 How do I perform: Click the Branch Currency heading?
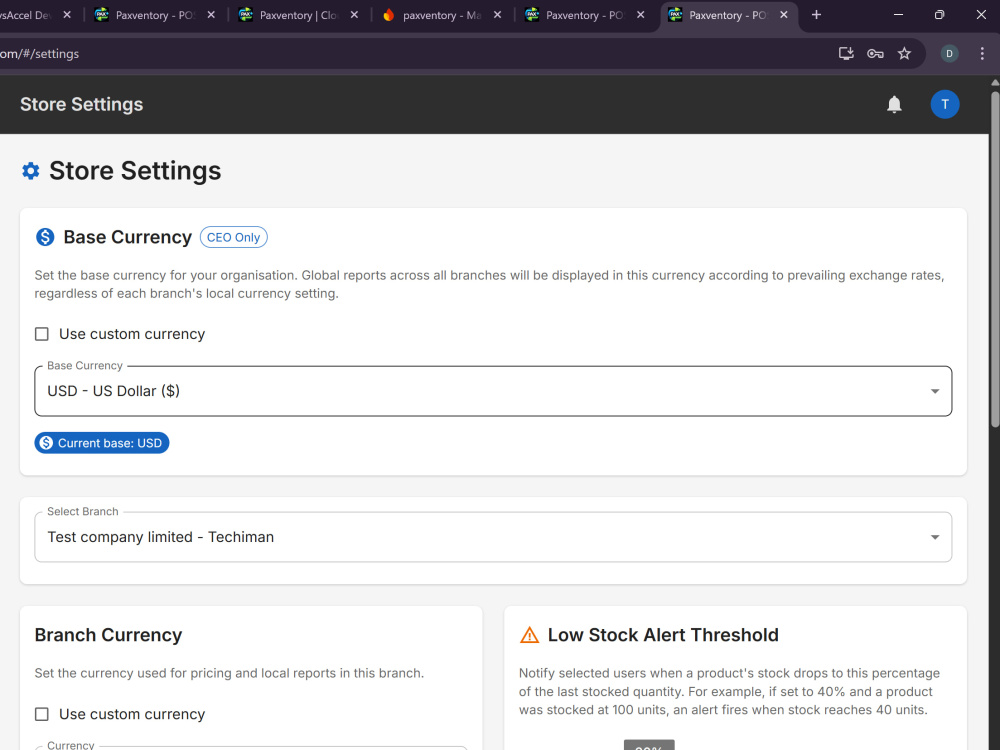tap(108, 635)
